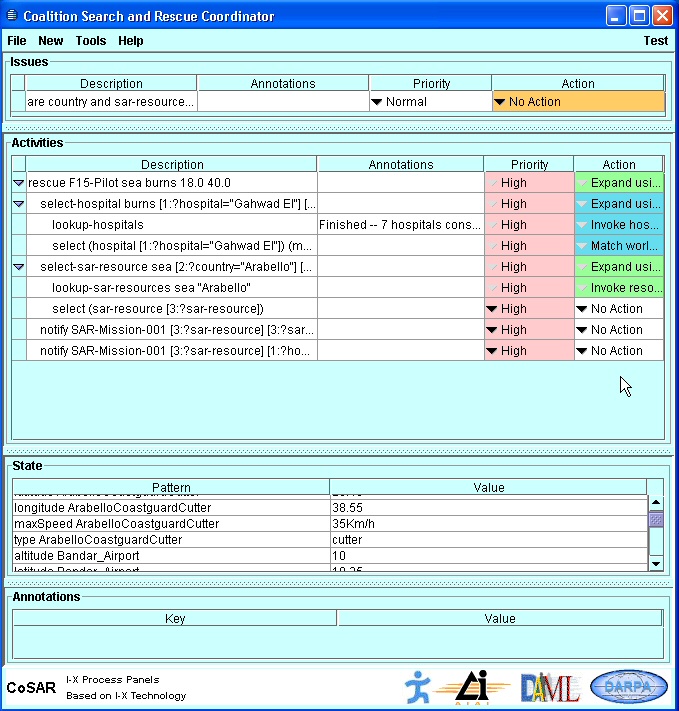Image resolution: width=679 pixels, height=711 pixels.
Task: Open the File menu
Action: (17, 41)
